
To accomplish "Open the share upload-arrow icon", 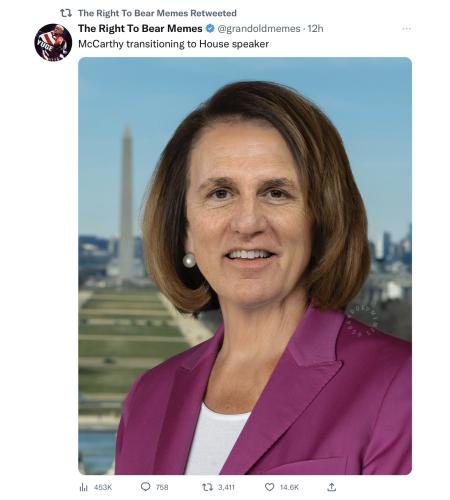I will point(331,487).
